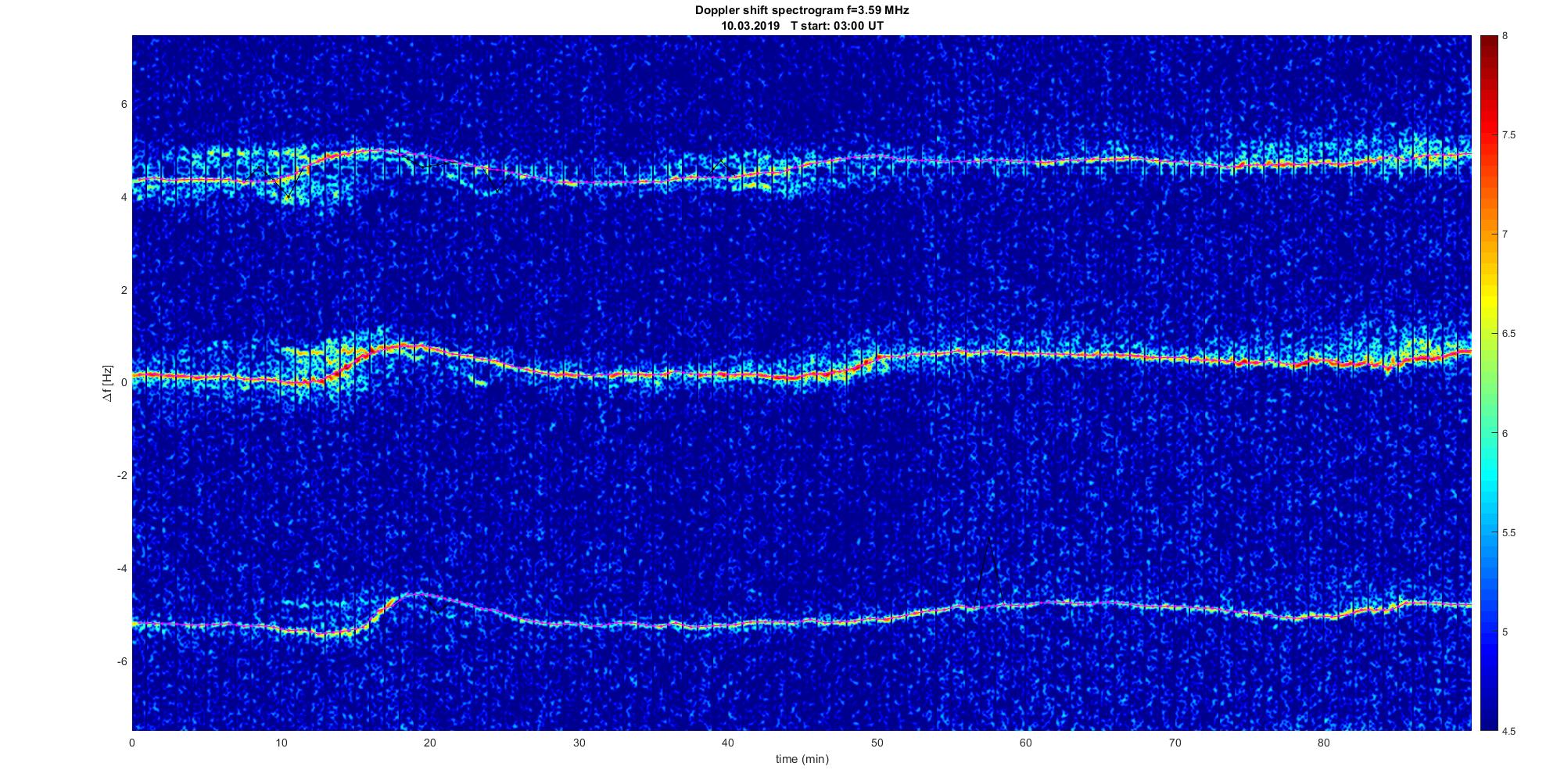Click the x-axis tick label '80'
Screen dimensions: 1564x784
pos(1324,742)
